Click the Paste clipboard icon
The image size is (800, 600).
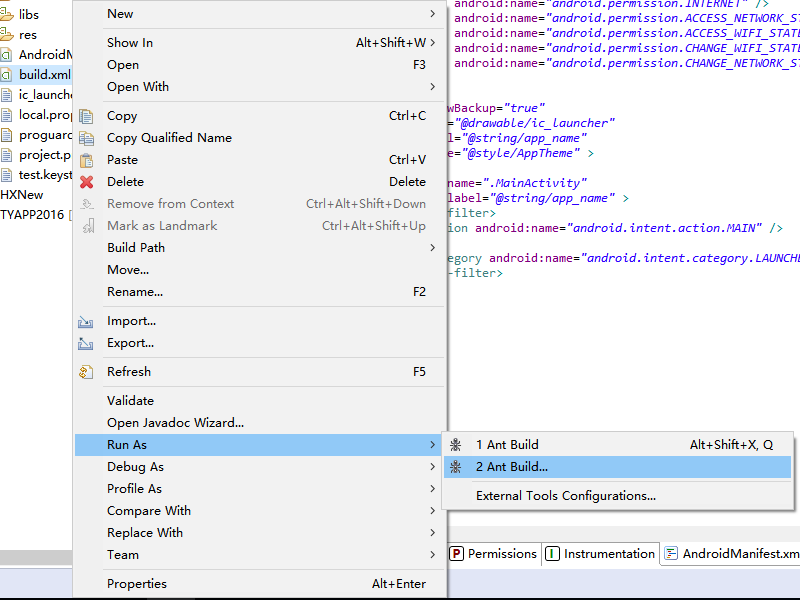tap(86, 160)
